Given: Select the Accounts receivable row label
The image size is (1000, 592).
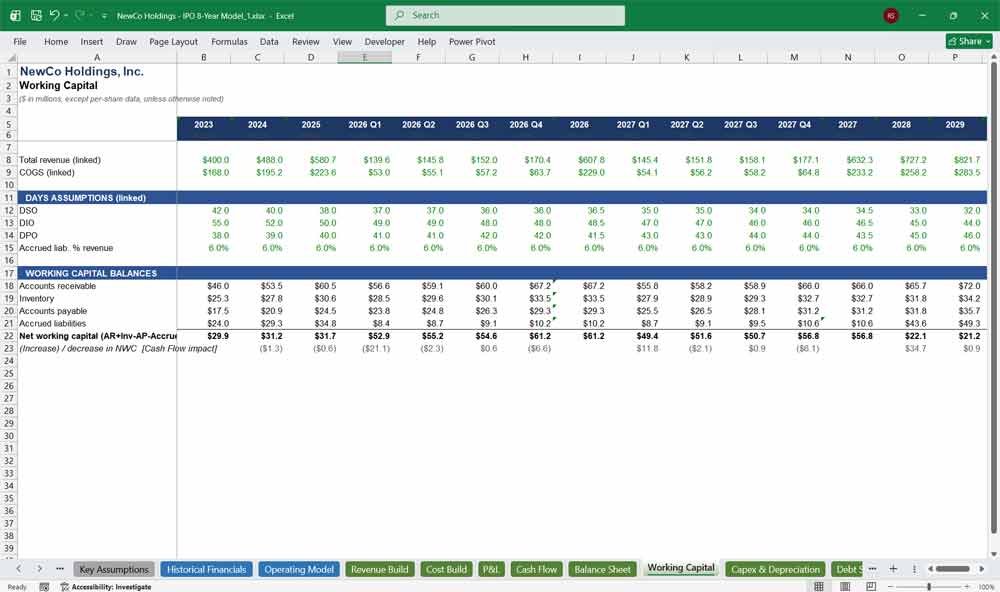Looking at the screenshot, I should [x=57, y=286].
